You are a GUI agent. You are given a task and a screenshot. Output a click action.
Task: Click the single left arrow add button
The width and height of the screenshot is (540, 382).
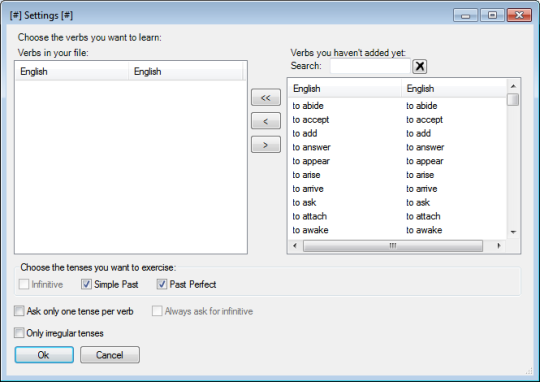266,121
